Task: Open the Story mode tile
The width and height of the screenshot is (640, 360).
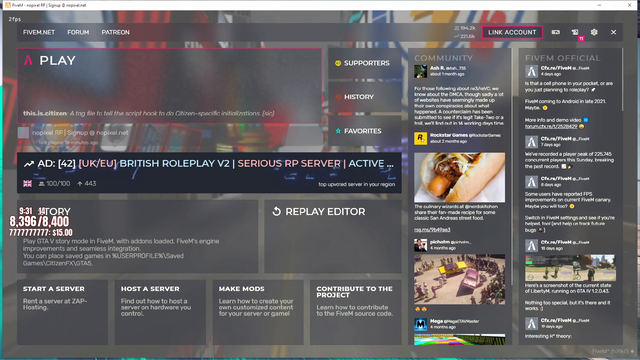Action: coord(137,236)
